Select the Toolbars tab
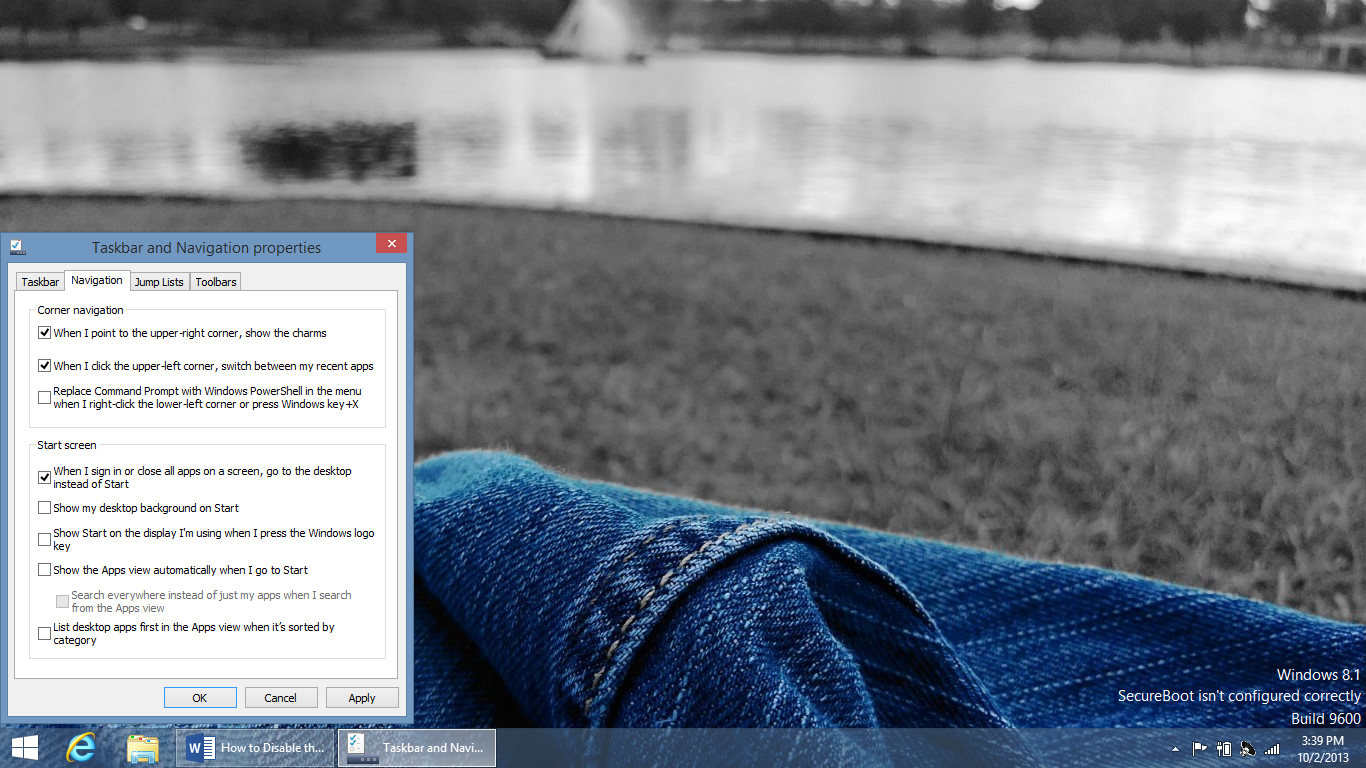 pos(216,282)
